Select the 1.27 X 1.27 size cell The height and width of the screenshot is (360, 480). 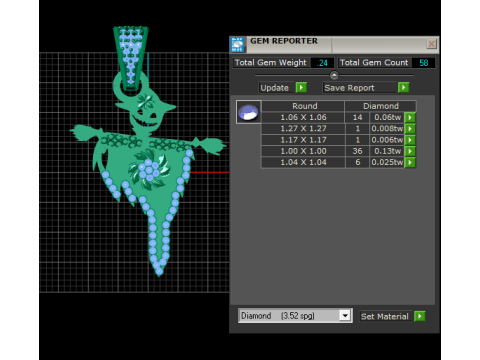pyautogui.click(x=303, y=129)
